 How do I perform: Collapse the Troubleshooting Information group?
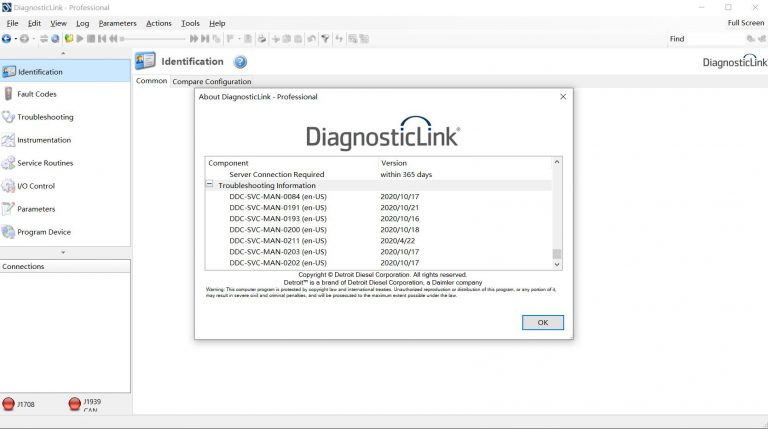209,185
